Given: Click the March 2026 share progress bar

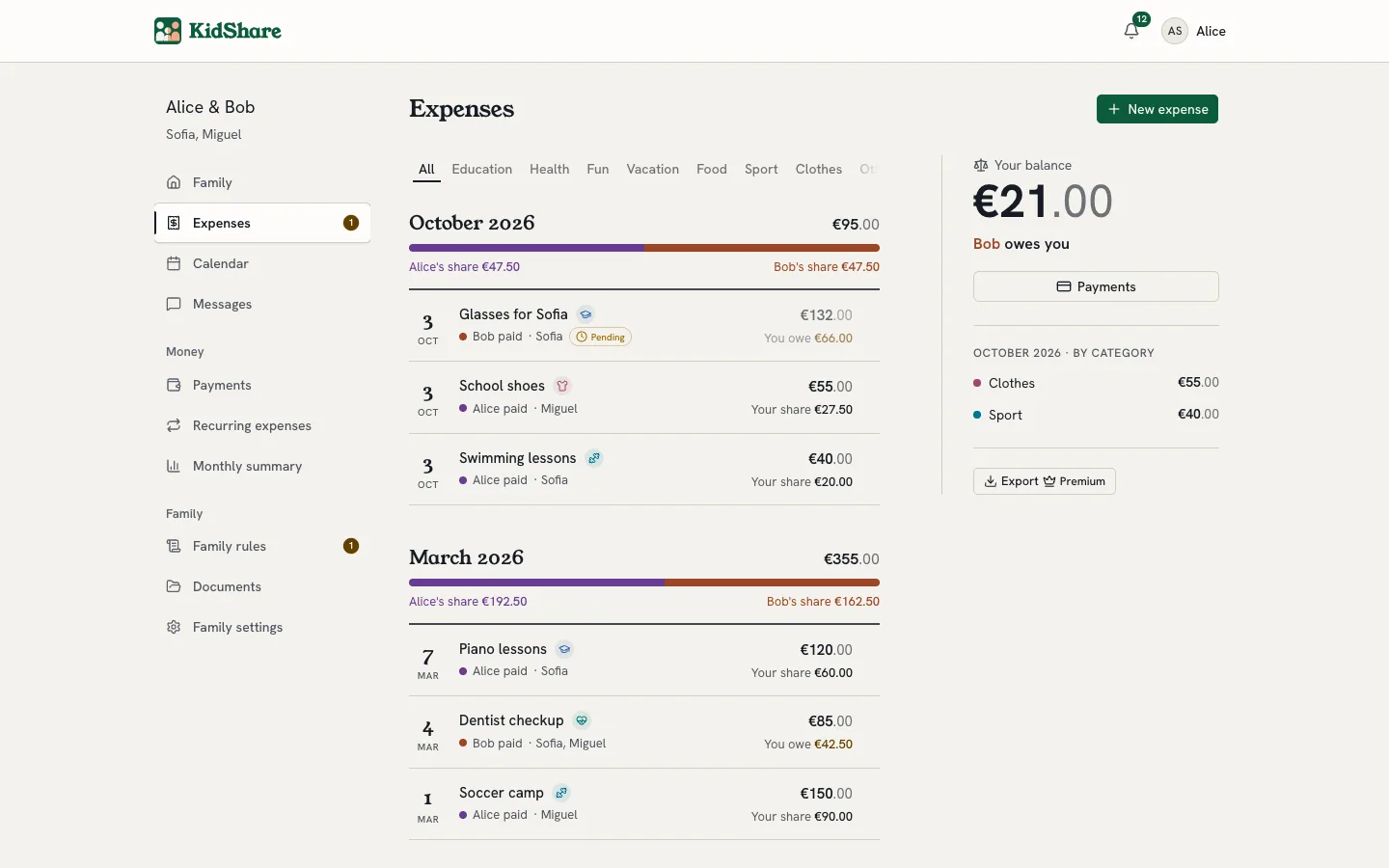Looking at the screenshot, I should pos(644,583).
